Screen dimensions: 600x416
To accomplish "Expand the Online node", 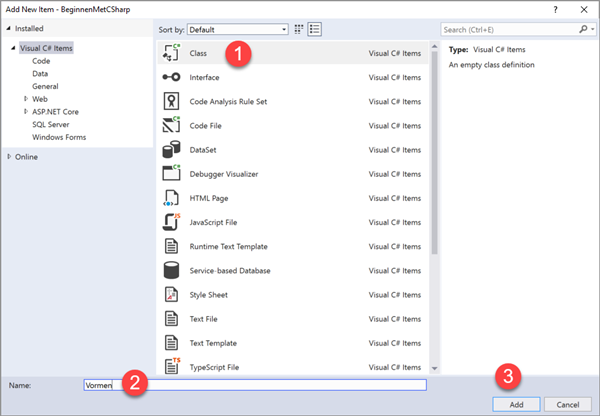I will (9, 157).
